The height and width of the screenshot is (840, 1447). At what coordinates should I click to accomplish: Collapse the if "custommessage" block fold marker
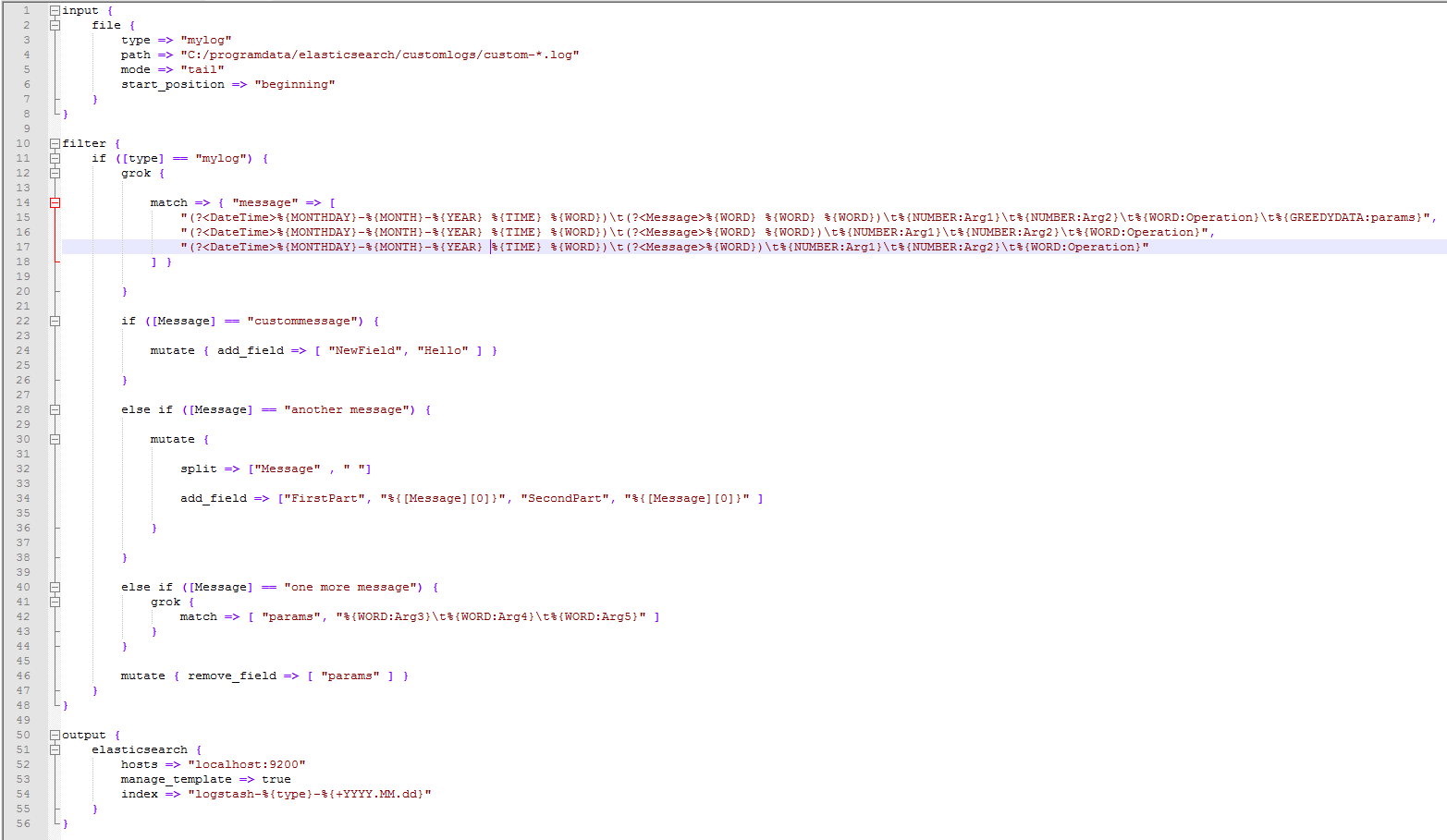pyautogui.click(x=55, y=321)
